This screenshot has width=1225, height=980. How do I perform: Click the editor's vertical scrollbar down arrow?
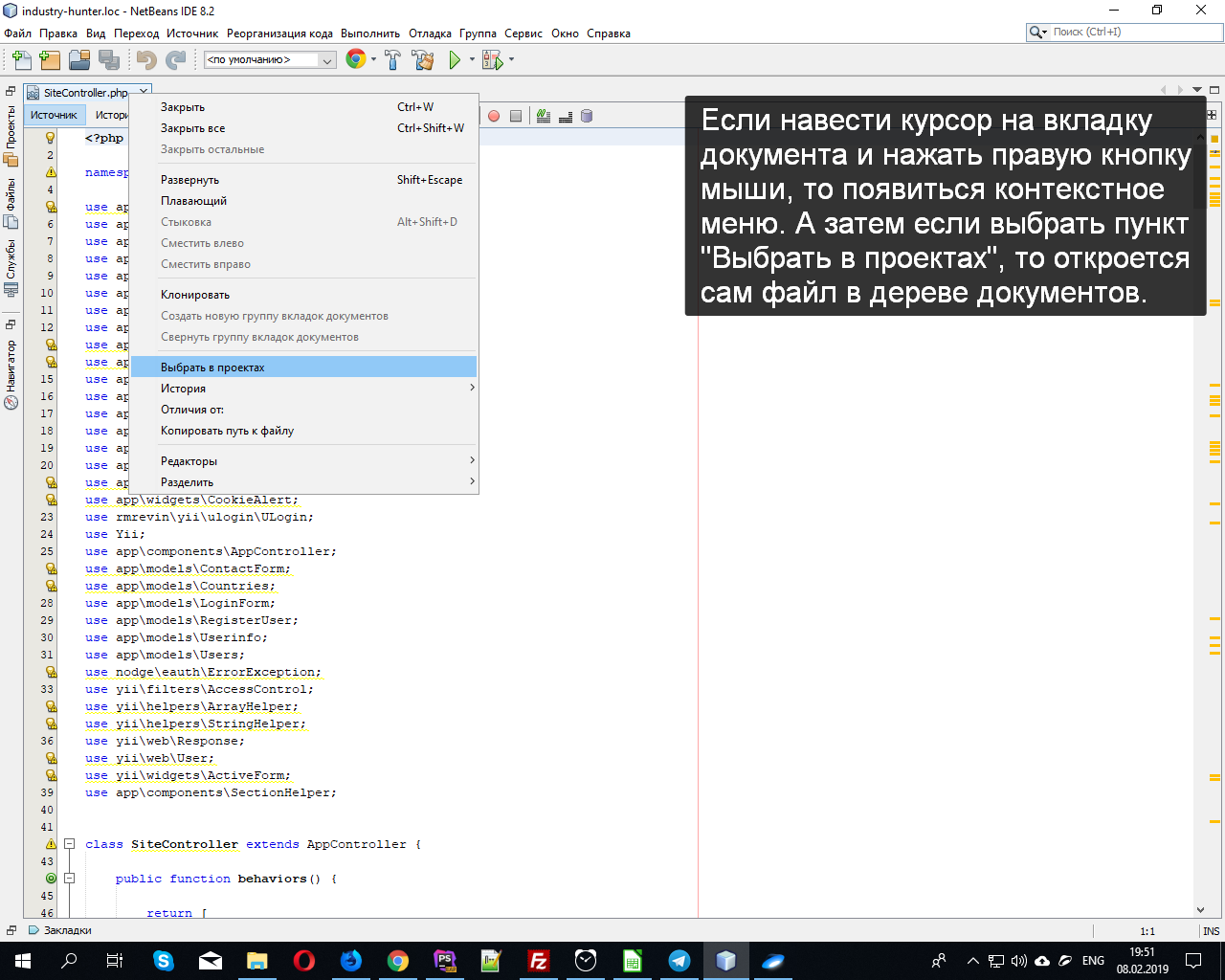point(1200,910)
